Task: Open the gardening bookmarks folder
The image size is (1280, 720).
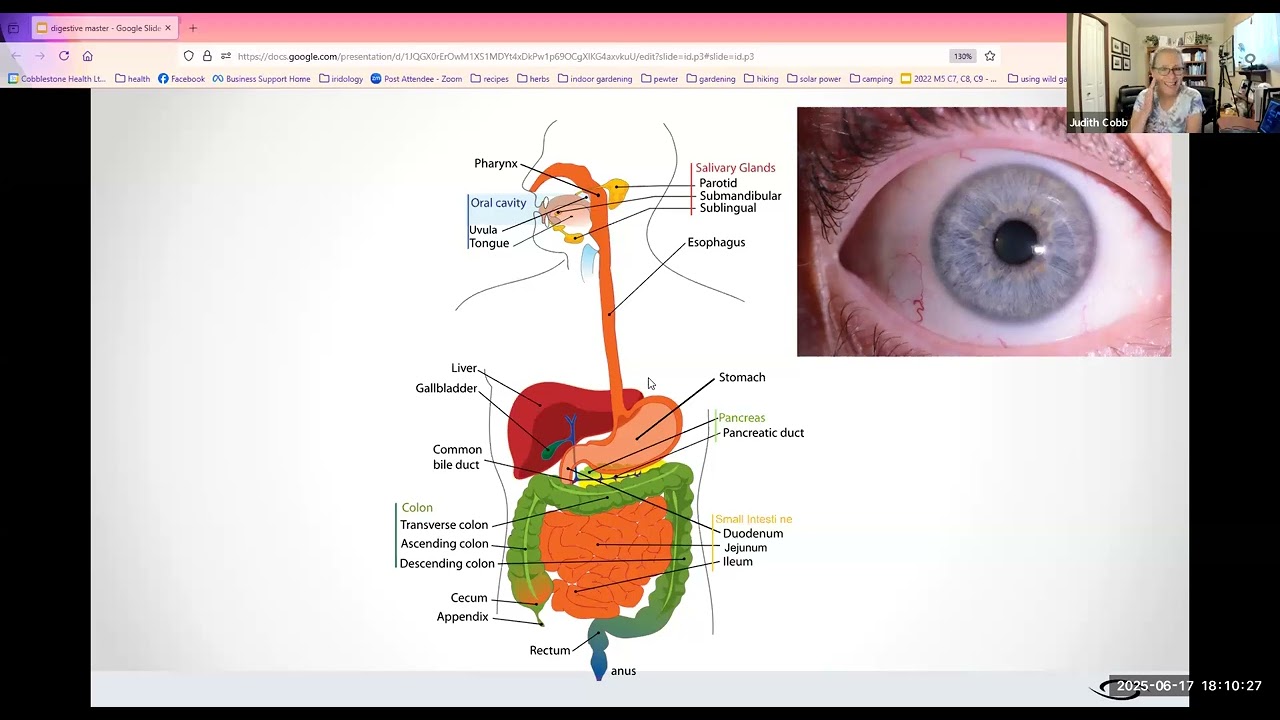Action: [711, 79]
